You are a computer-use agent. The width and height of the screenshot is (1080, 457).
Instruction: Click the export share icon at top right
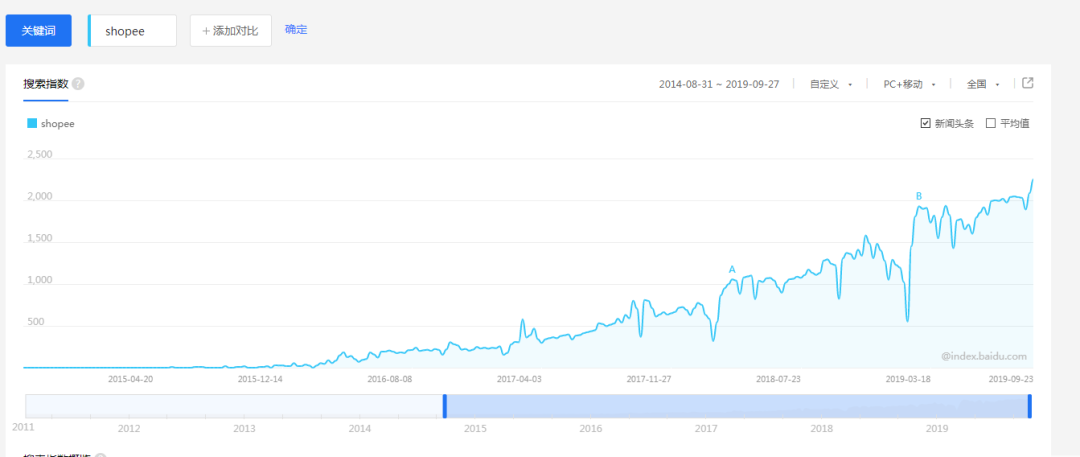coord(1028,83)
